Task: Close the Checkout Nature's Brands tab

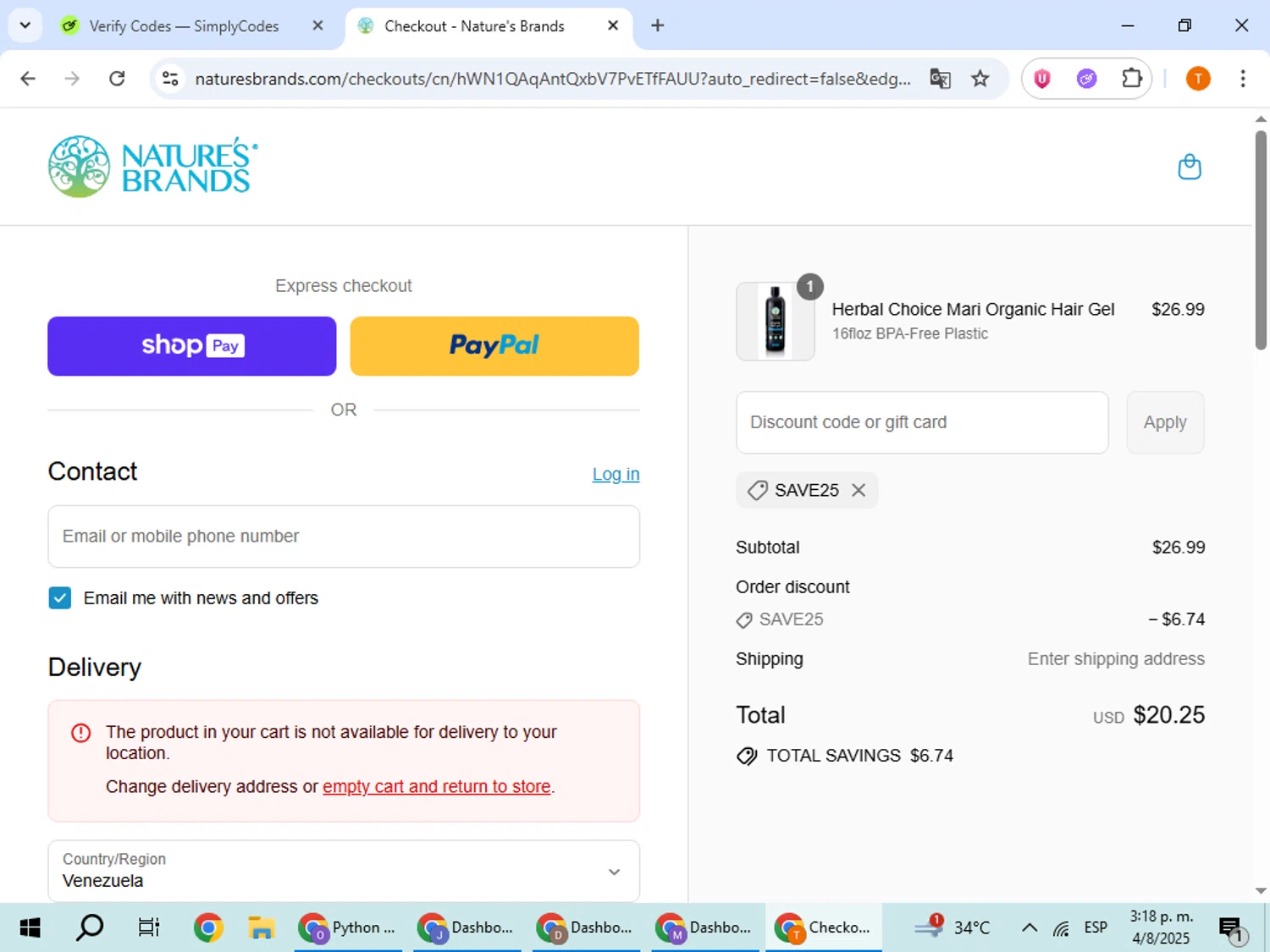Action: [613, 25]
